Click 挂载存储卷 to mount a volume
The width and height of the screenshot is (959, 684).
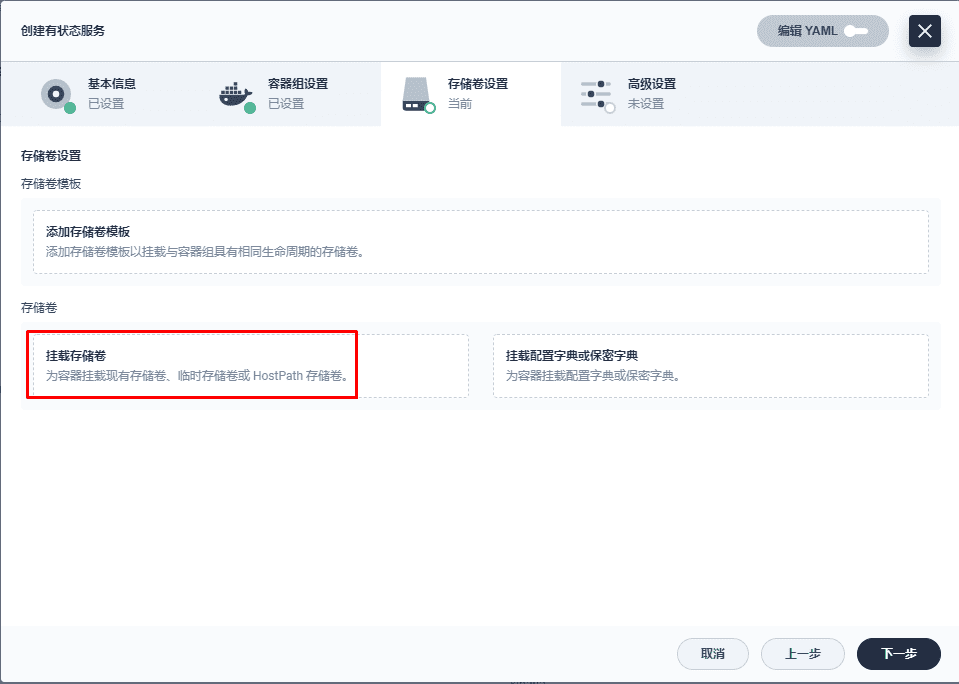pos(251,366)
